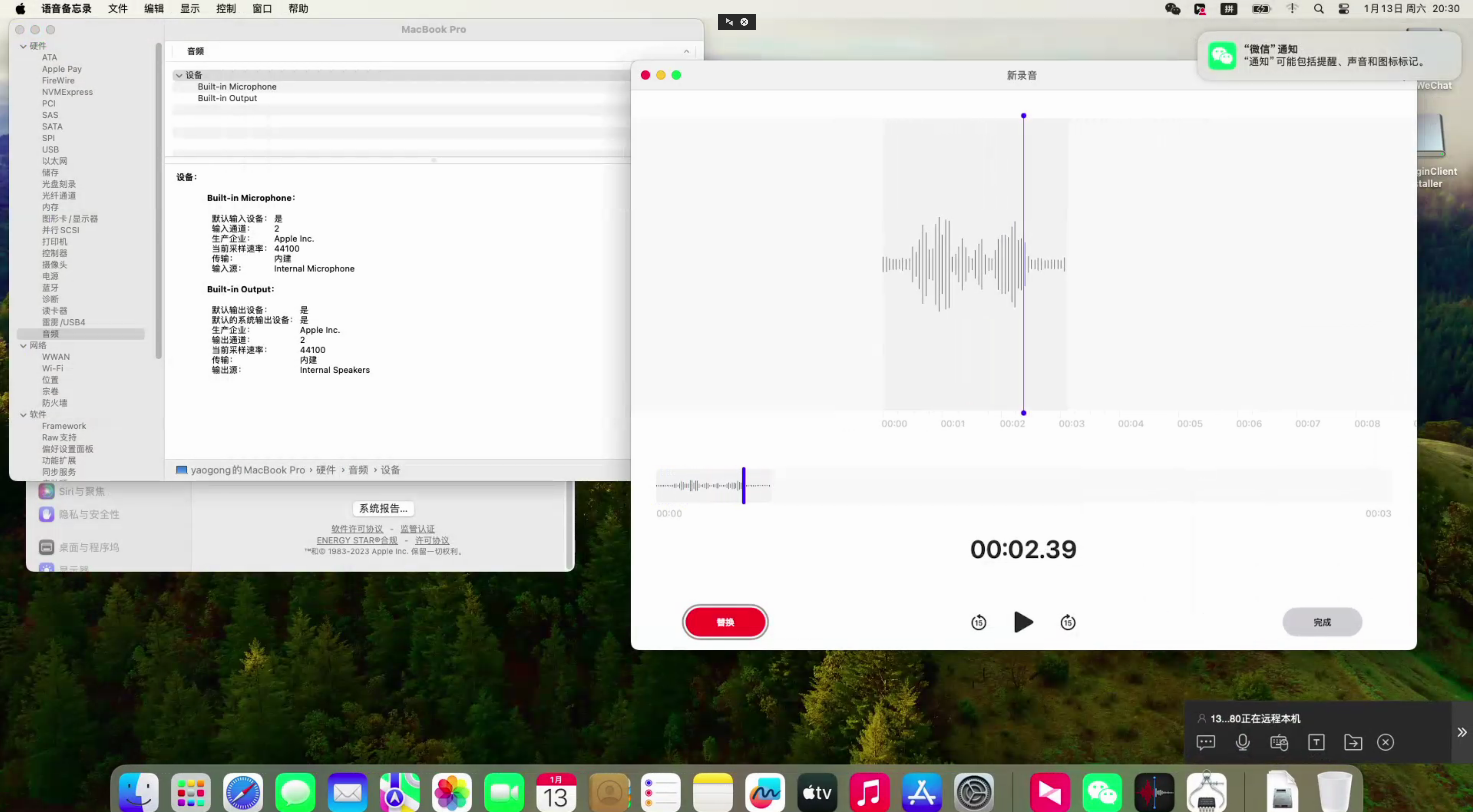
Task: Select 蓝牙 (Bluetooth) in the hardware sidebar
Action: click(x=50, y=288)
